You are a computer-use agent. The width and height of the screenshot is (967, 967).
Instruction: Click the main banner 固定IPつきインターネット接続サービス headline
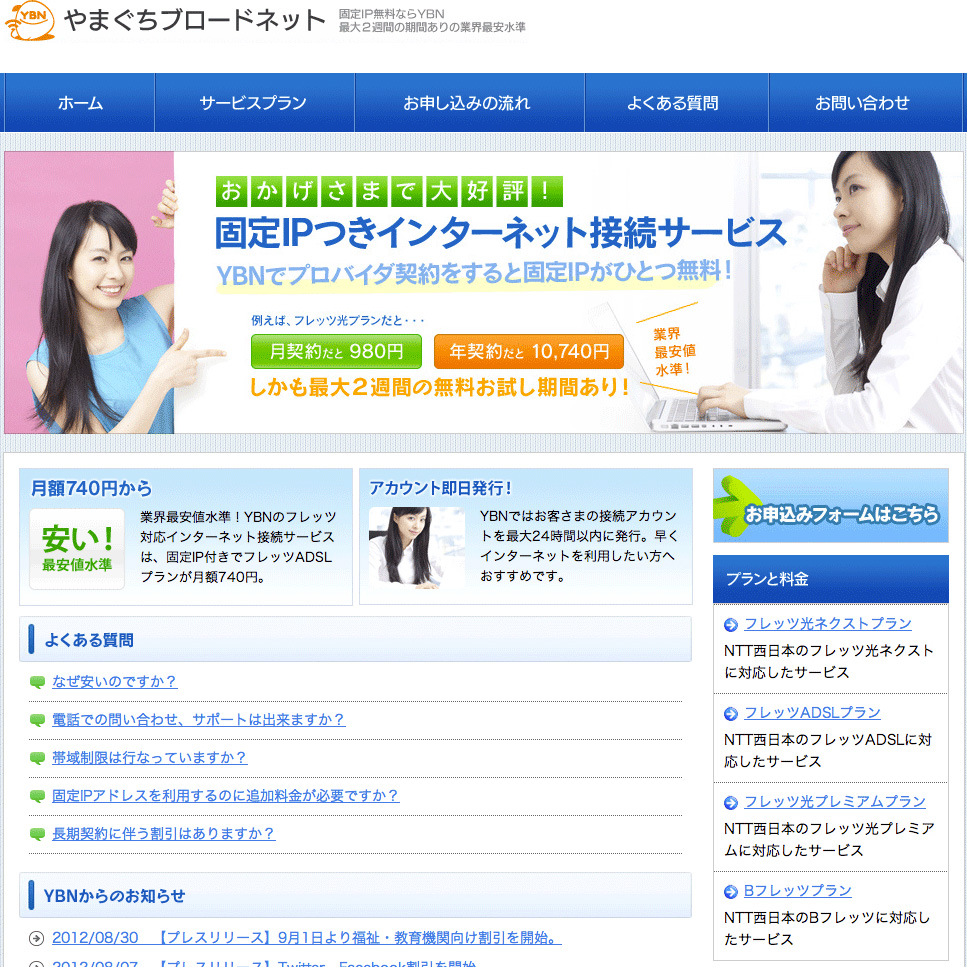pos(501,233)
